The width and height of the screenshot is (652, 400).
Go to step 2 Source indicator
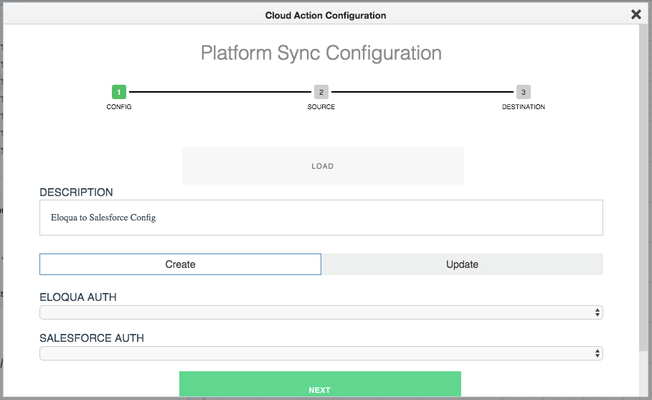pyautogui.click(x=321, y=92)
